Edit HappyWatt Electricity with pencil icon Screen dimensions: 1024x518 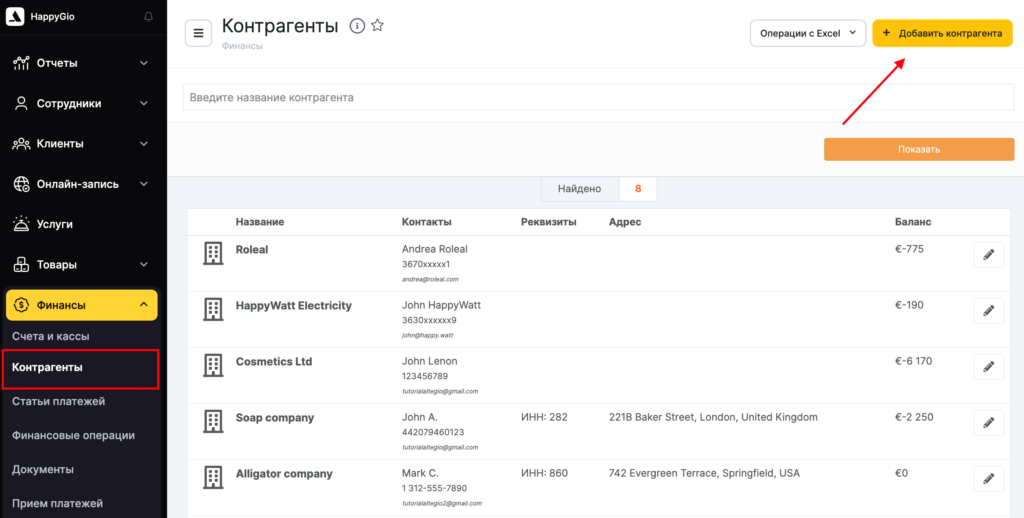988,311
